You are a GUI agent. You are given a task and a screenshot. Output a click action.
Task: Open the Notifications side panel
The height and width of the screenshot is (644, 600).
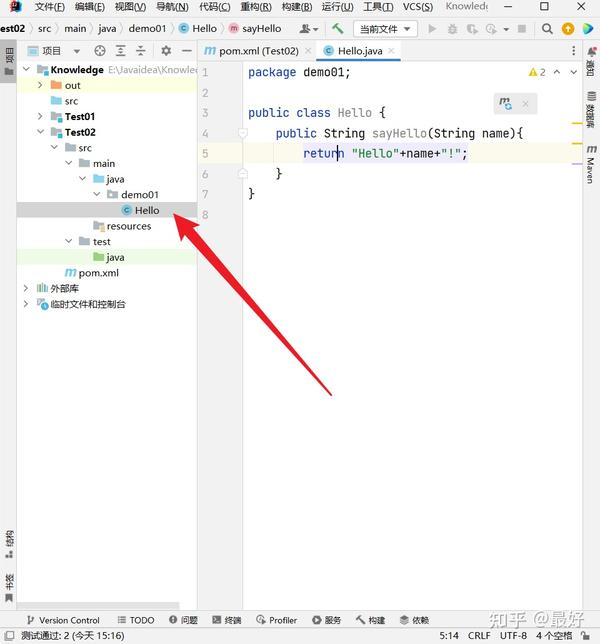591,61
